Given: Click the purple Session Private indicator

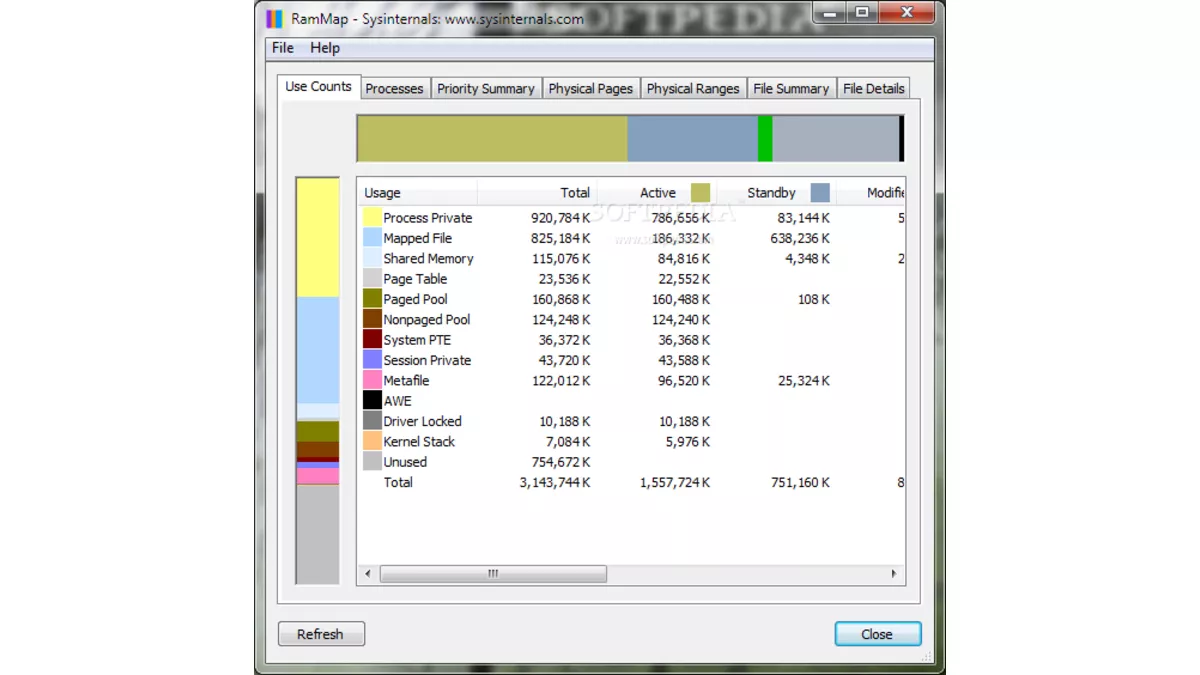Looking at the screenshot, I should [x=373, y=360].
